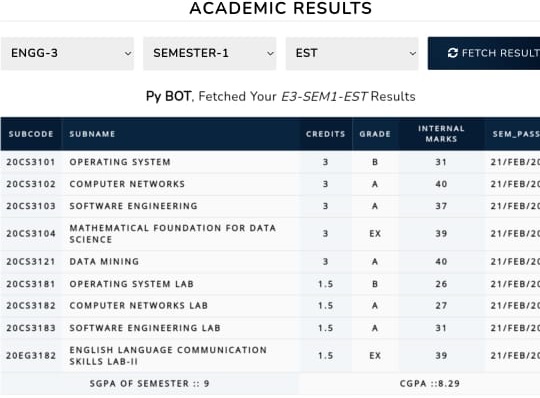Click the EX grade of 20EG3182
This screenshot has width=540, height=398.
click(x=375, y=356)
